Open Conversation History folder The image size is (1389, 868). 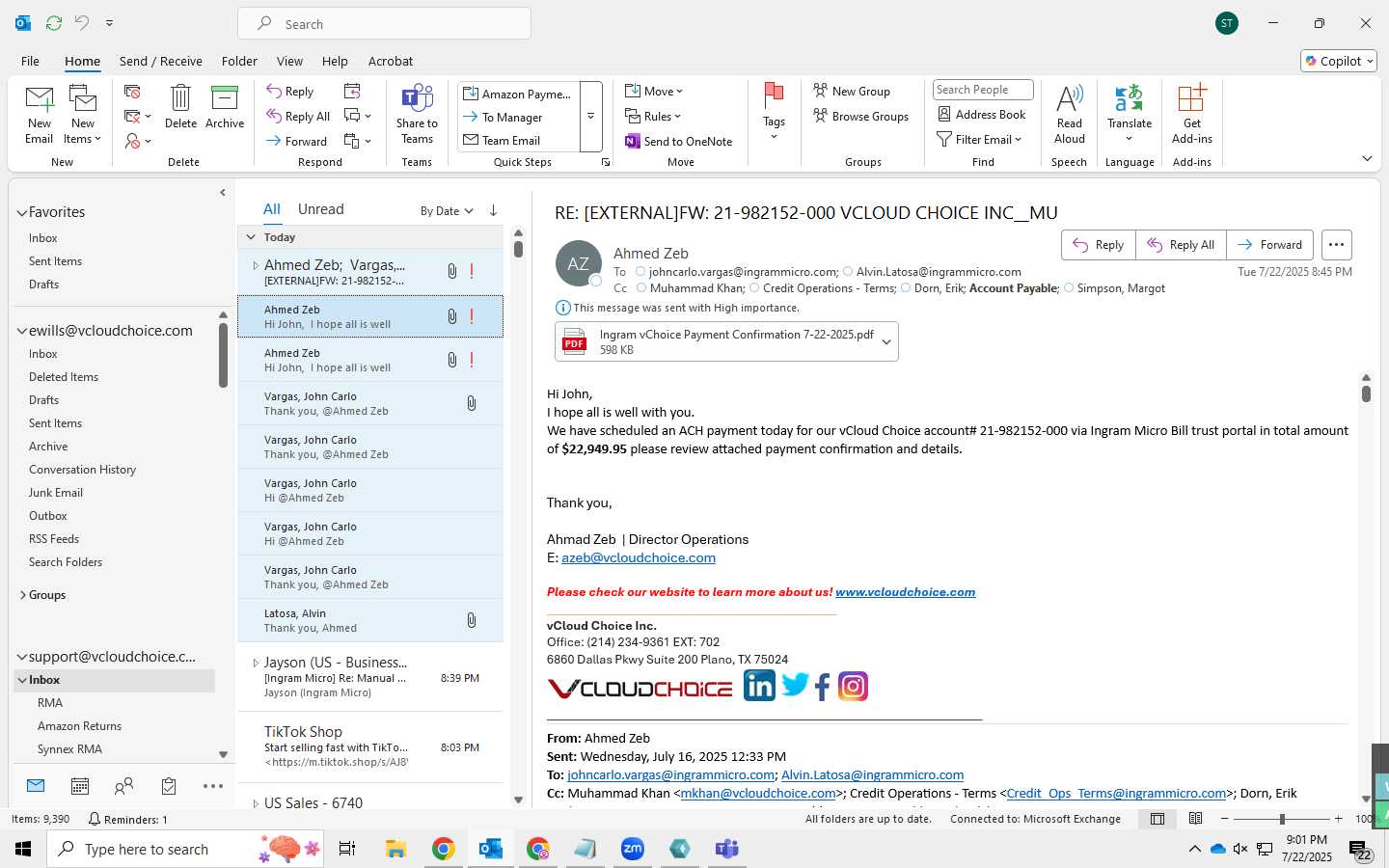82,470
